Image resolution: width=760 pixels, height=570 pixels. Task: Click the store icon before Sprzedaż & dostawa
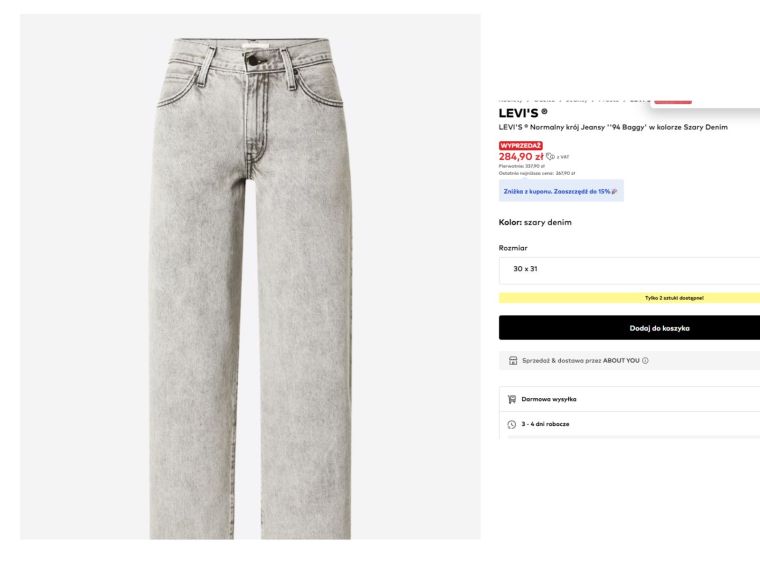[x=513, y=360]
